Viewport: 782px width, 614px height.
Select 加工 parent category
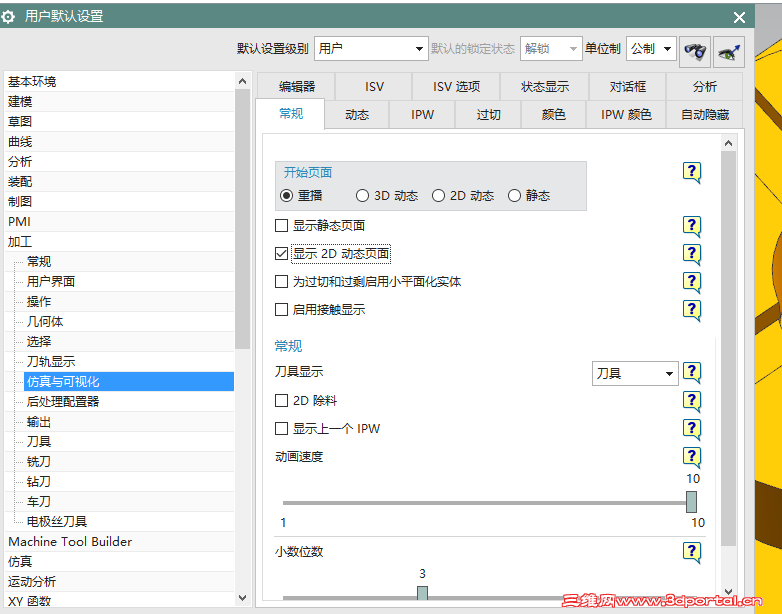(119, 242)
